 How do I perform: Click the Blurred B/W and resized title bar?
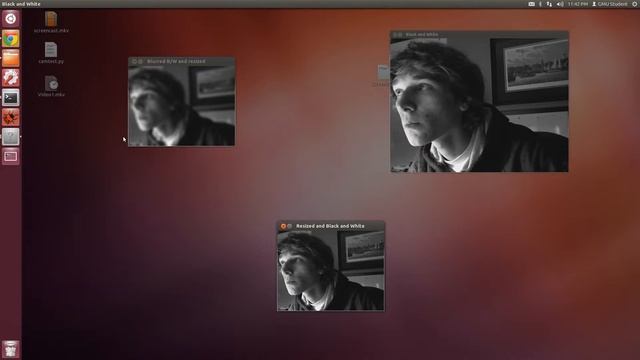182,61
